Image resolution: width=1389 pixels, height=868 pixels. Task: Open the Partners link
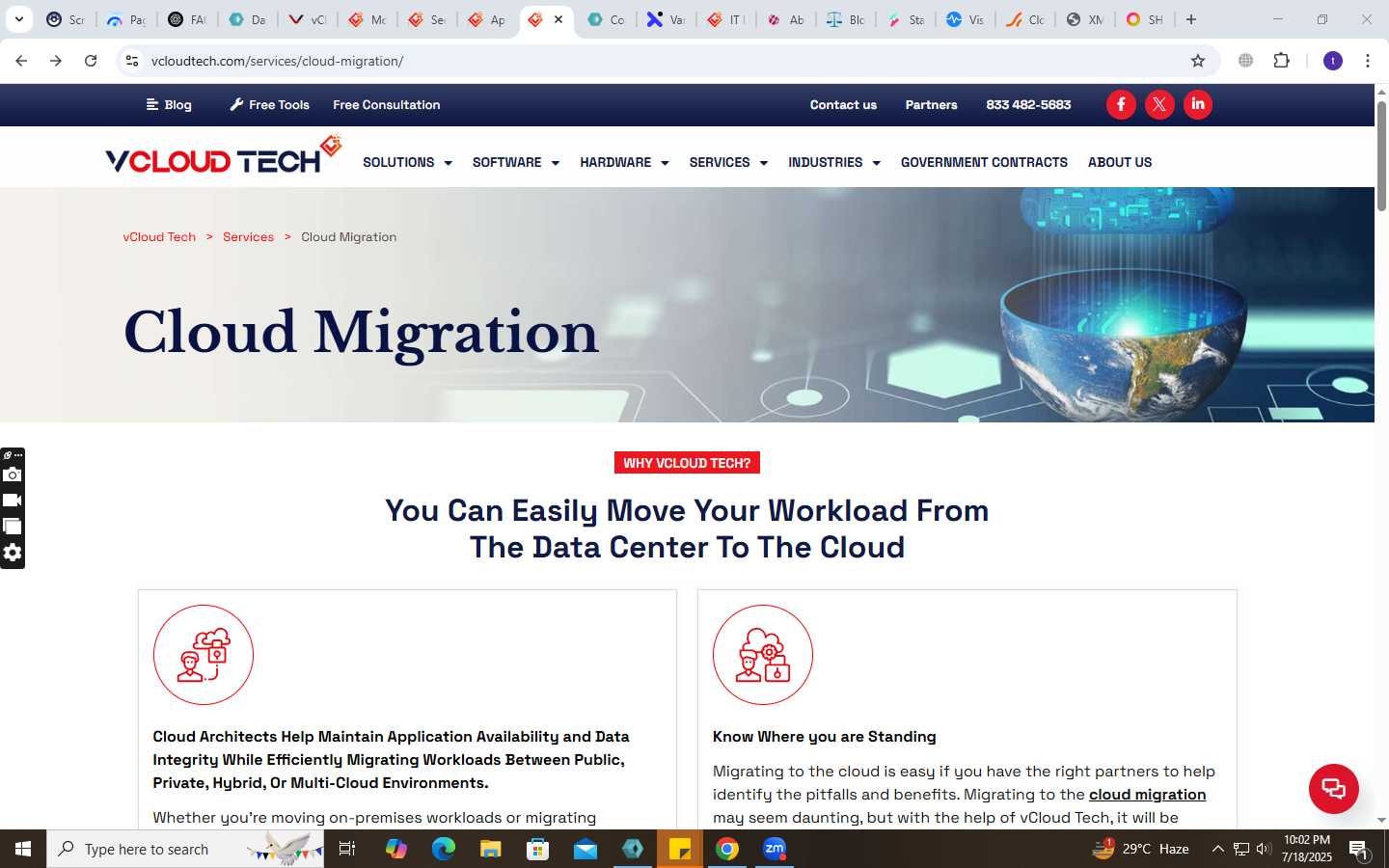(931, 105)
